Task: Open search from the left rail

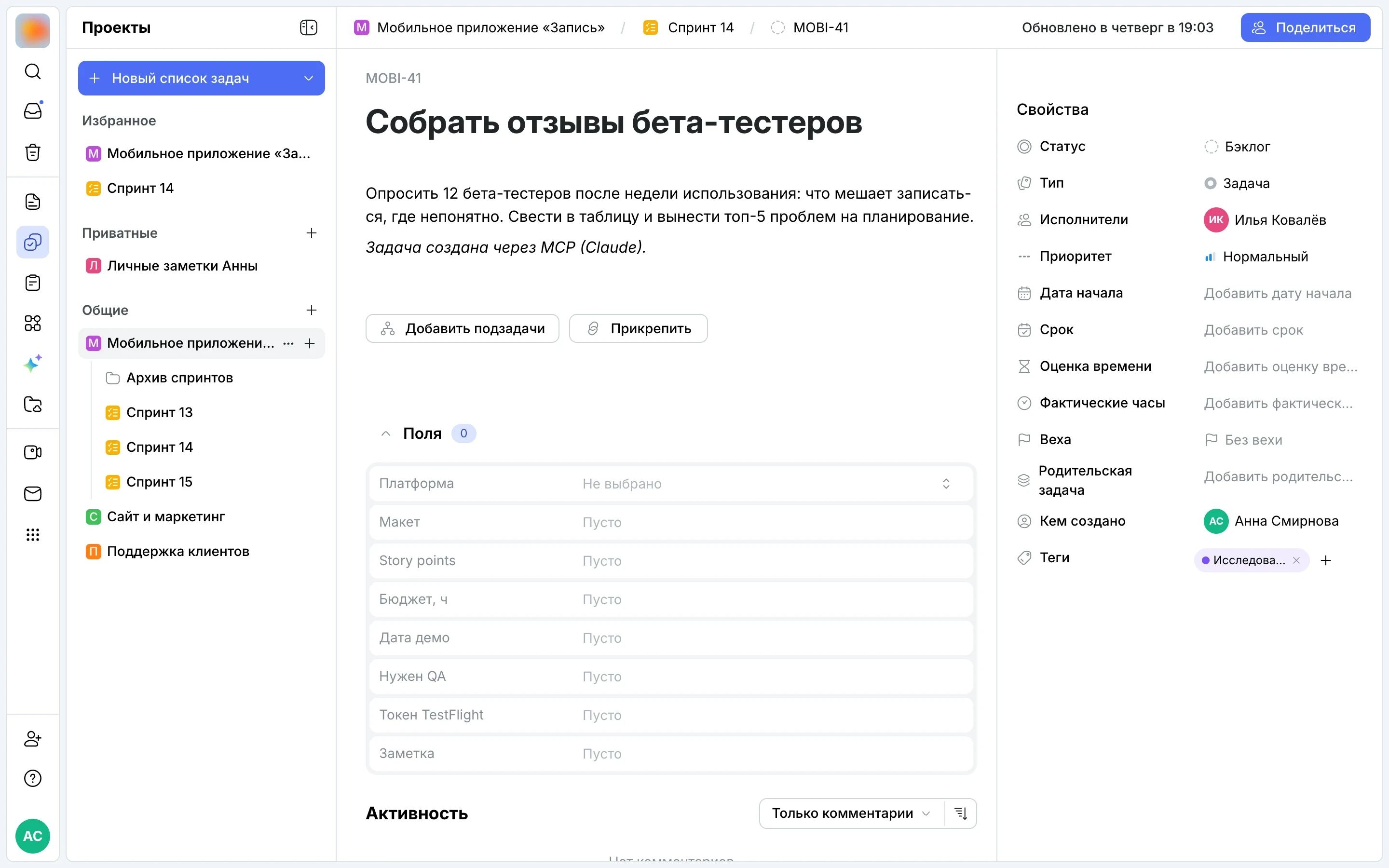Action: click(33, 72)
